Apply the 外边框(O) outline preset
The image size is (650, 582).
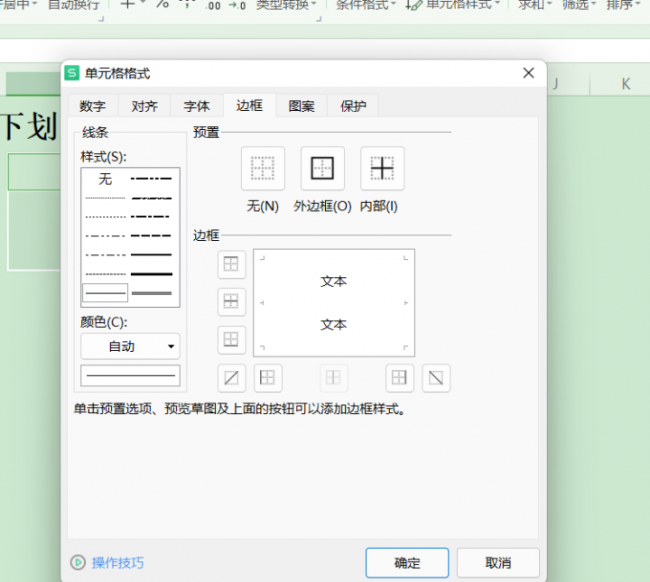tap(323, 168)
